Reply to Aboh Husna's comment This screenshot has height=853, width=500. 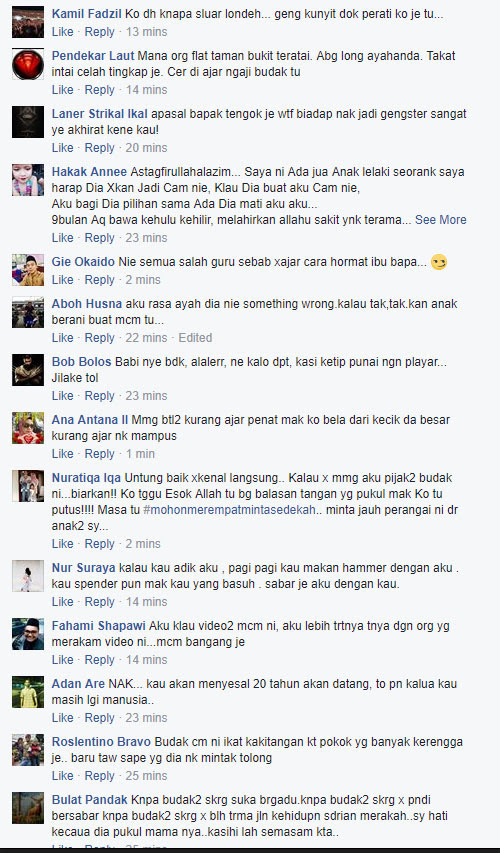click(x=100, y=338)
